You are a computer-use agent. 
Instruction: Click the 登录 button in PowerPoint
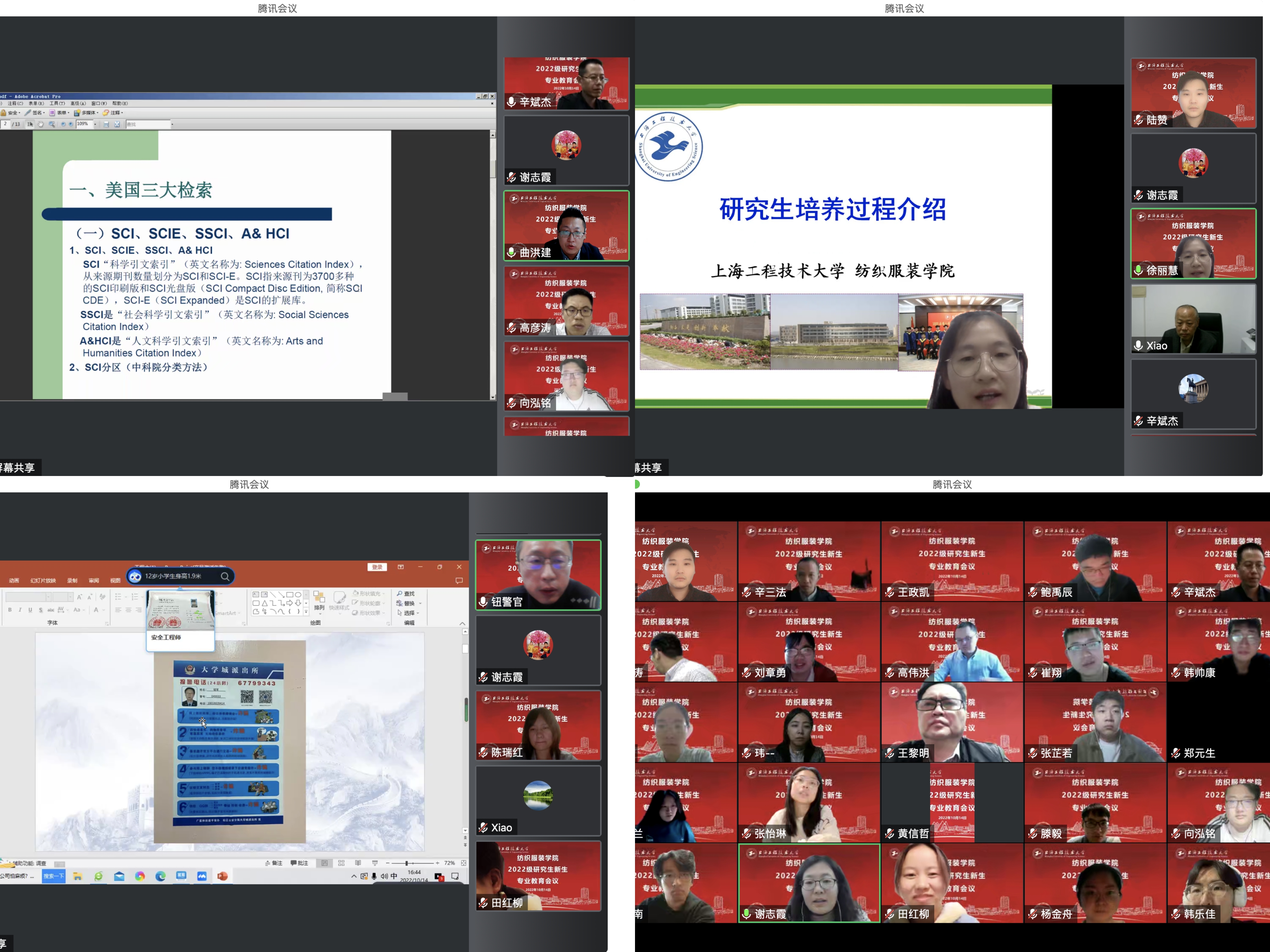coord(377,567)
